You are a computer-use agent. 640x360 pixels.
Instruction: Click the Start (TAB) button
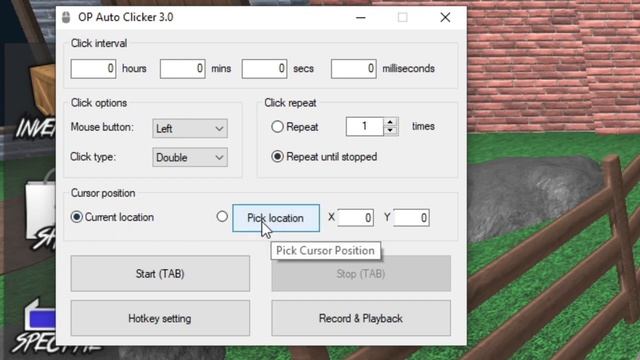click(160, 273)
